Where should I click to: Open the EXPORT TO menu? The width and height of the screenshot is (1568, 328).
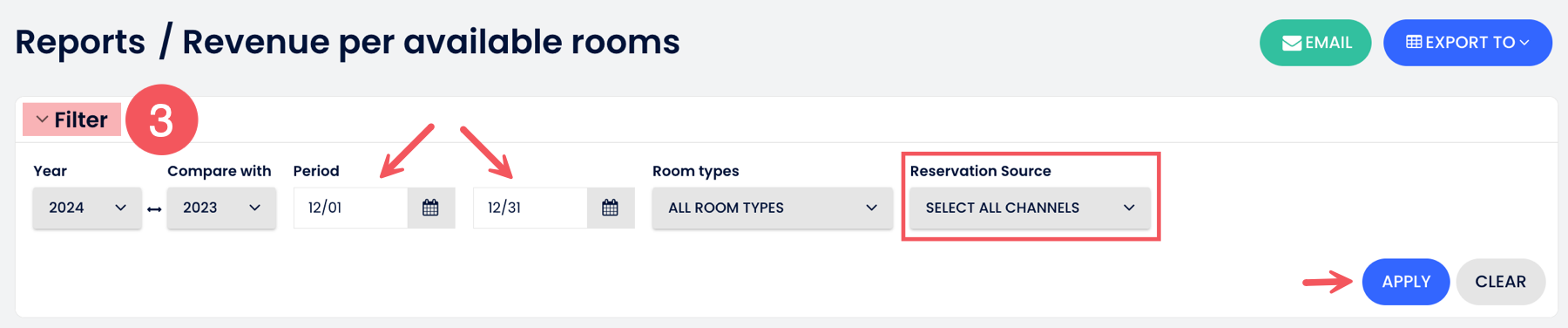click(x=1468, y=43)
